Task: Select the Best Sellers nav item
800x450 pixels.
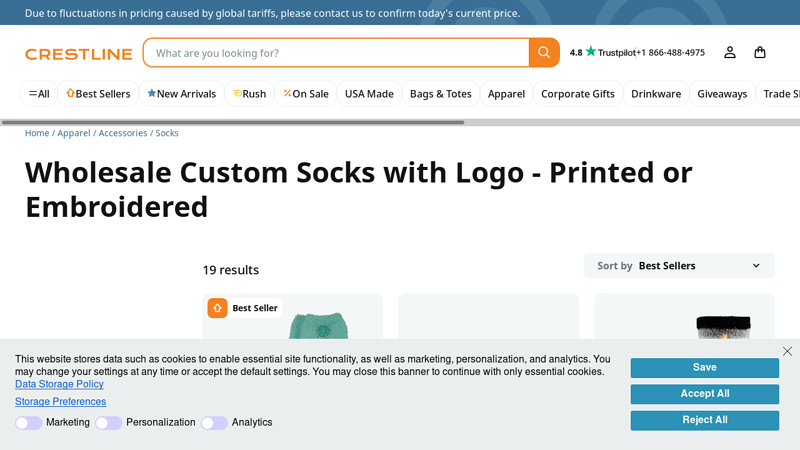Action: 98,94
